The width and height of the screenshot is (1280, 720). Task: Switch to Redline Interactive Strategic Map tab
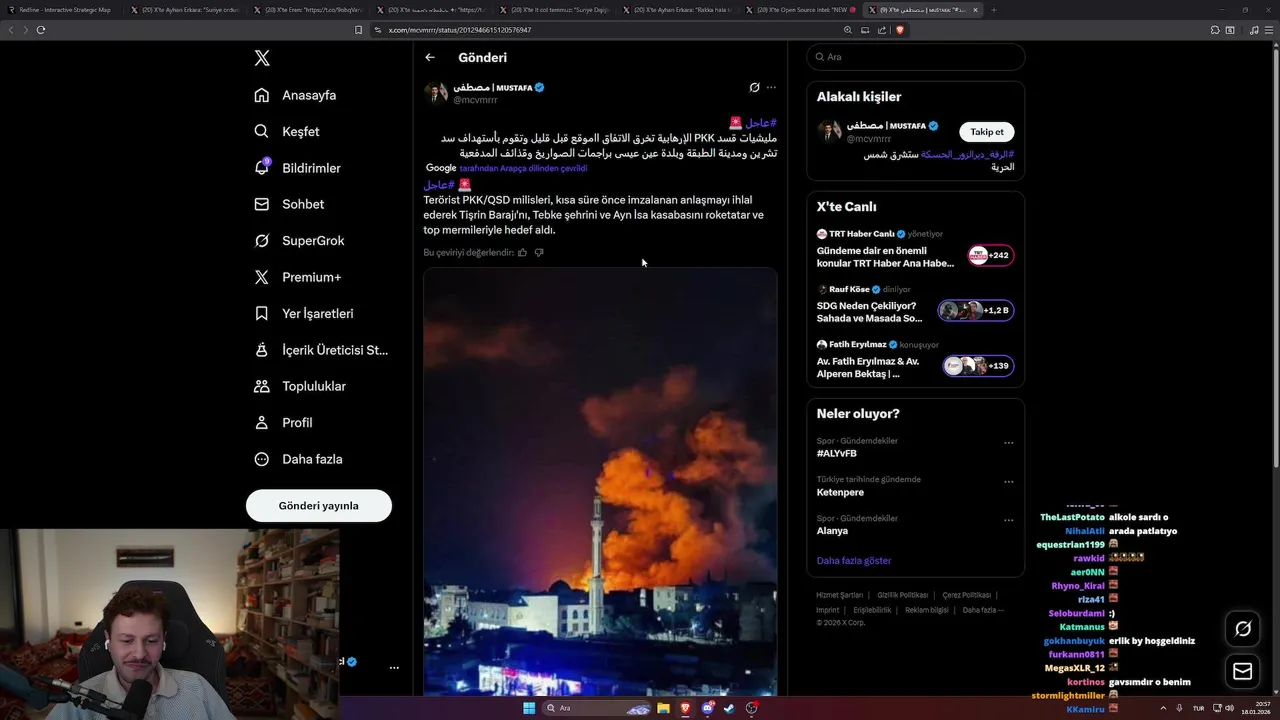[60, 10]
